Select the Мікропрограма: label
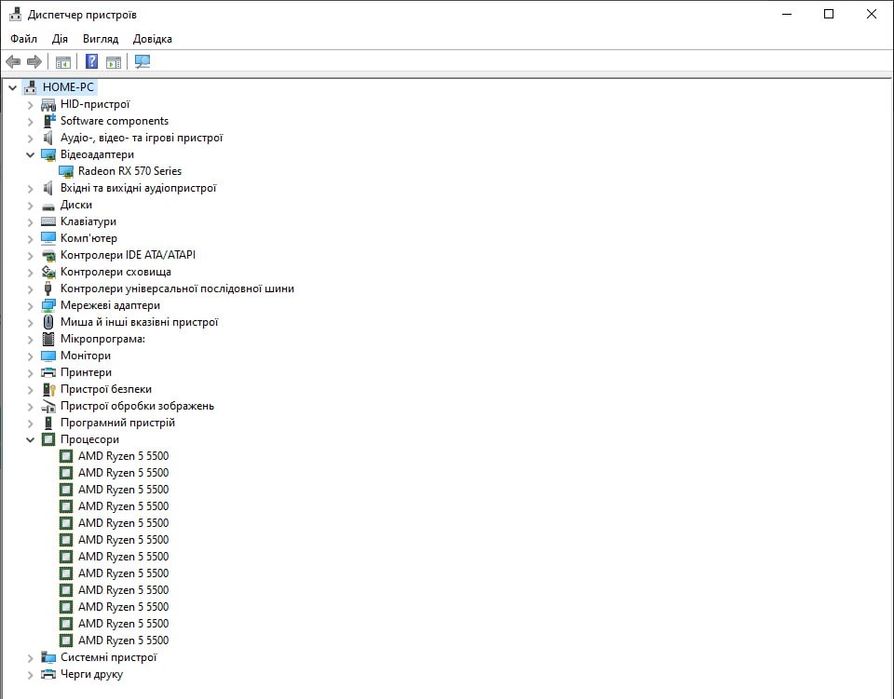Image resolution: width=894 pixels, height=699 pixels. pos(103,339)
